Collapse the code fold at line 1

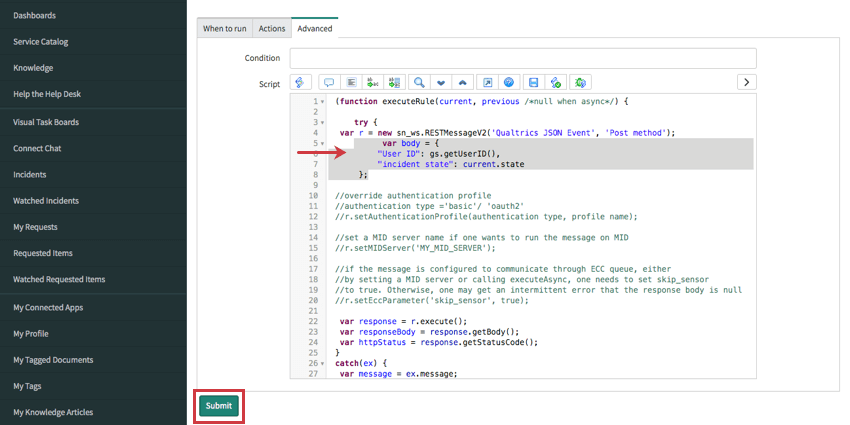point(322,102)
